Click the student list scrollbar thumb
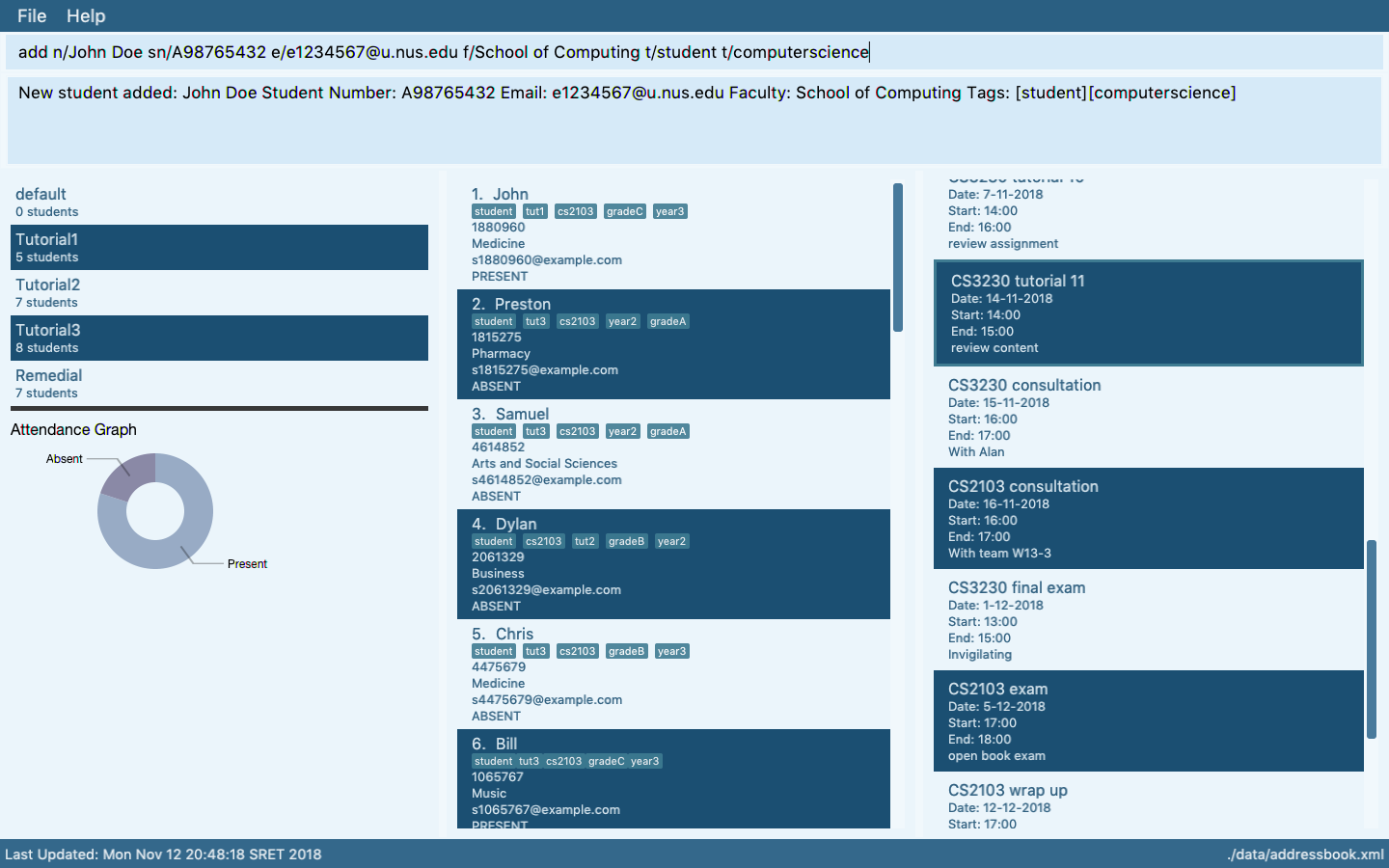Image resolution: width=1389 pixels, height=868 pixels. 898,258
